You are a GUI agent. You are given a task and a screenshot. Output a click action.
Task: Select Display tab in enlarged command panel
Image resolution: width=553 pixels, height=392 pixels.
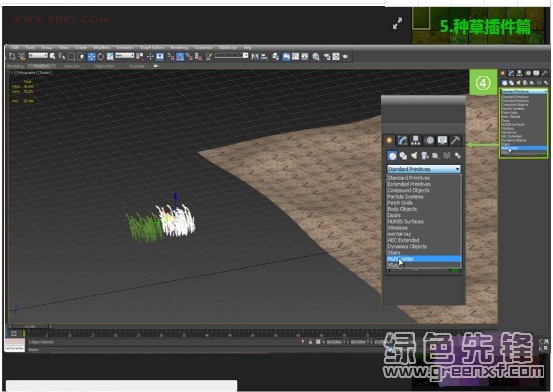pyautogui.click(x=442, y=140)
